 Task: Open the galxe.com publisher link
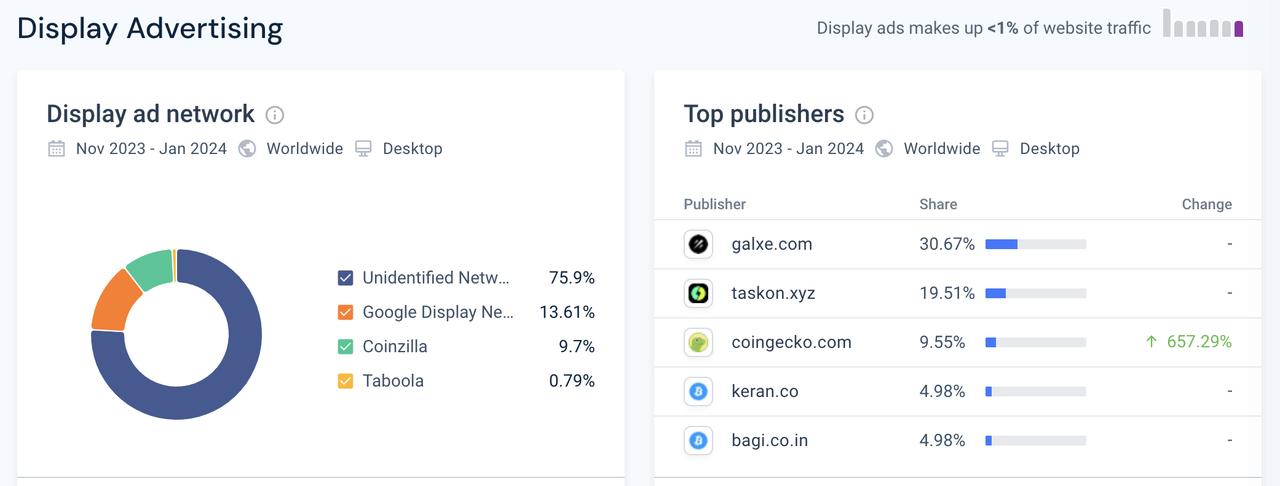click(x=771, y=244)
